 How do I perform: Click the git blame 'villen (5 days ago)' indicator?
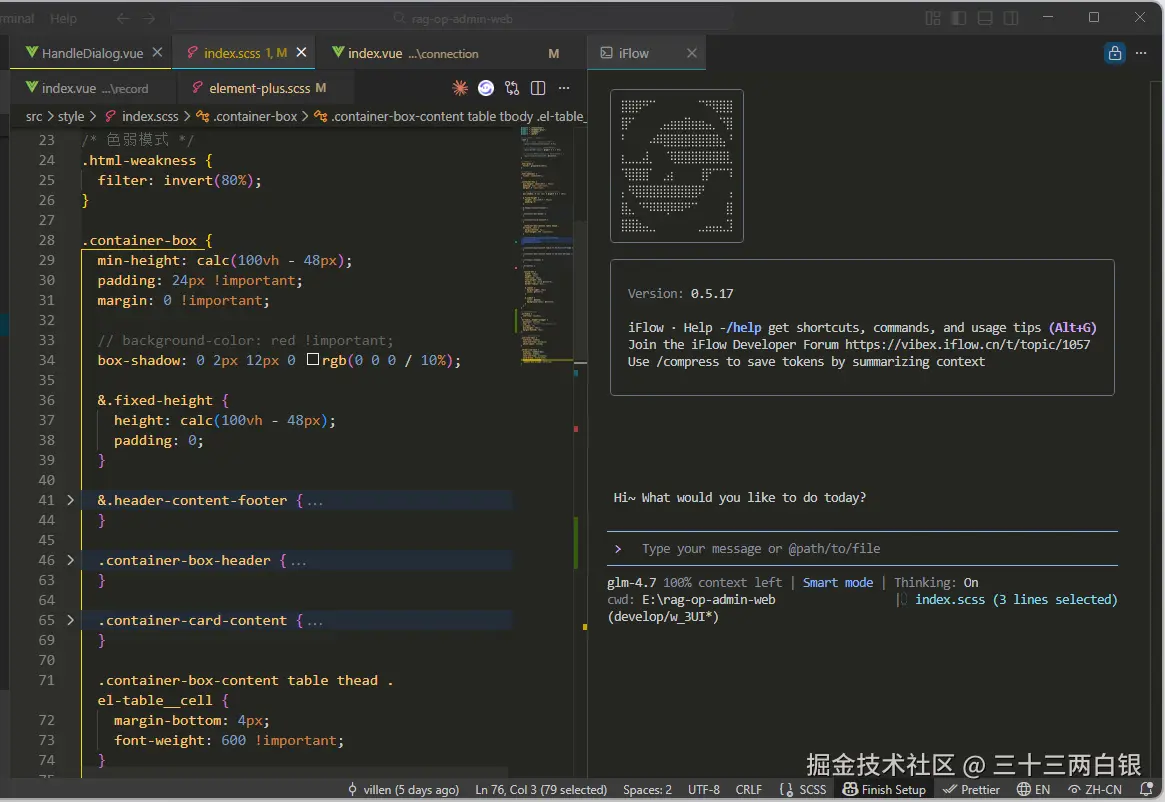click(403, 789)
